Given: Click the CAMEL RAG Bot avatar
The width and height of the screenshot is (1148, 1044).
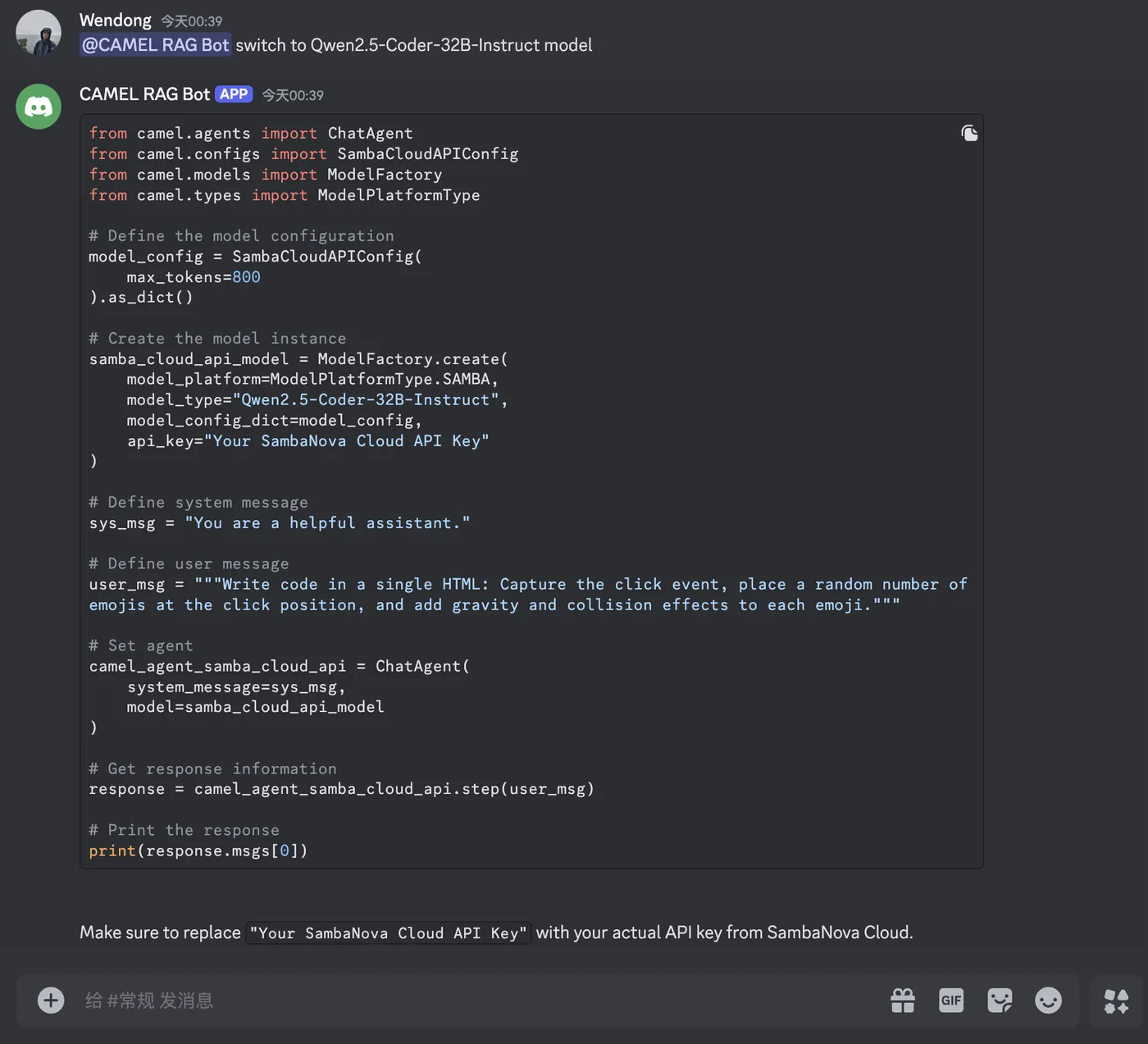Looking at the screenshot, I should 39,107.
